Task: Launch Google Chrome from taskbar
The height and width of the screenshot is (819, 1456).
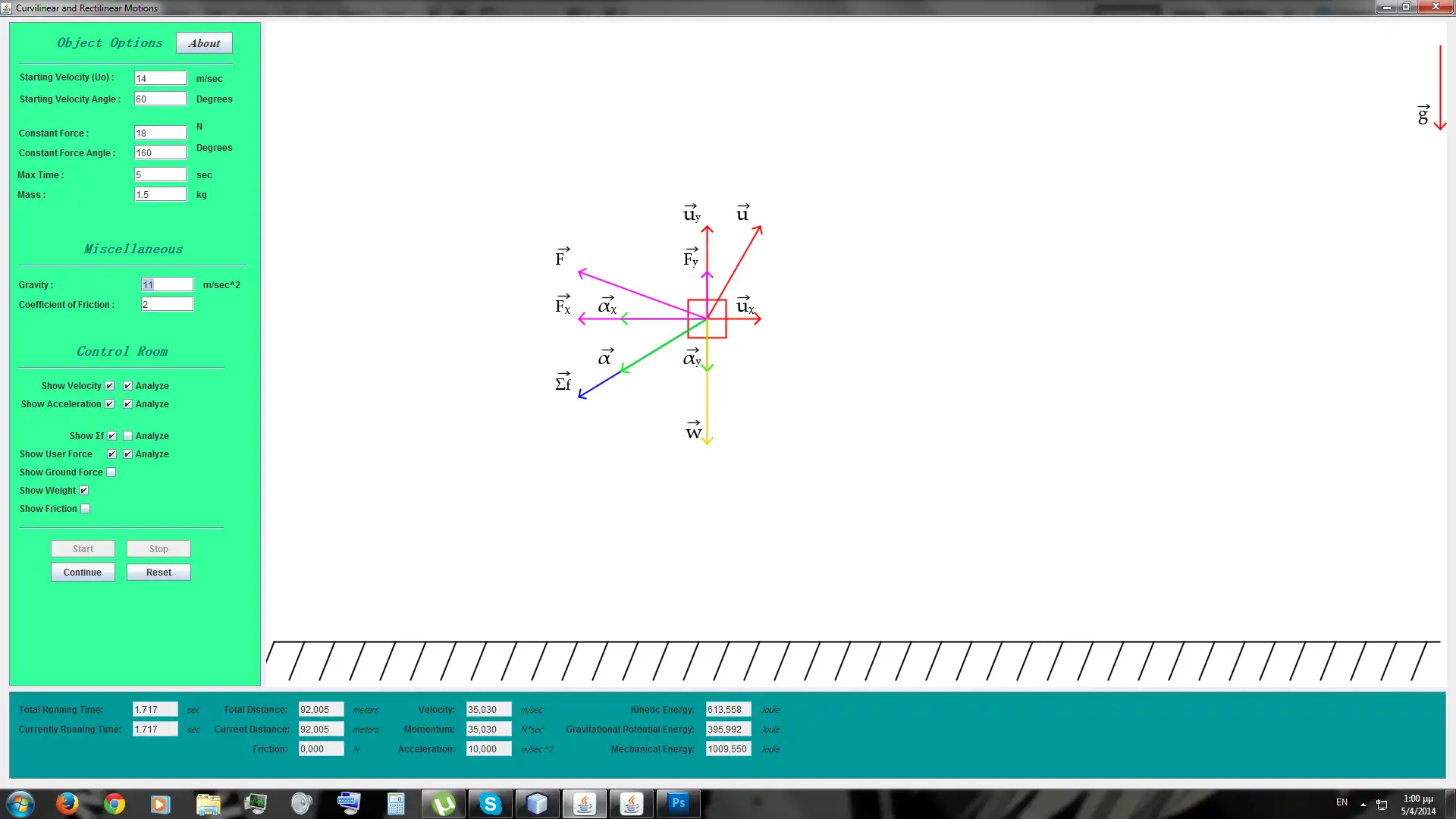Action: click(x=115, y=803)
